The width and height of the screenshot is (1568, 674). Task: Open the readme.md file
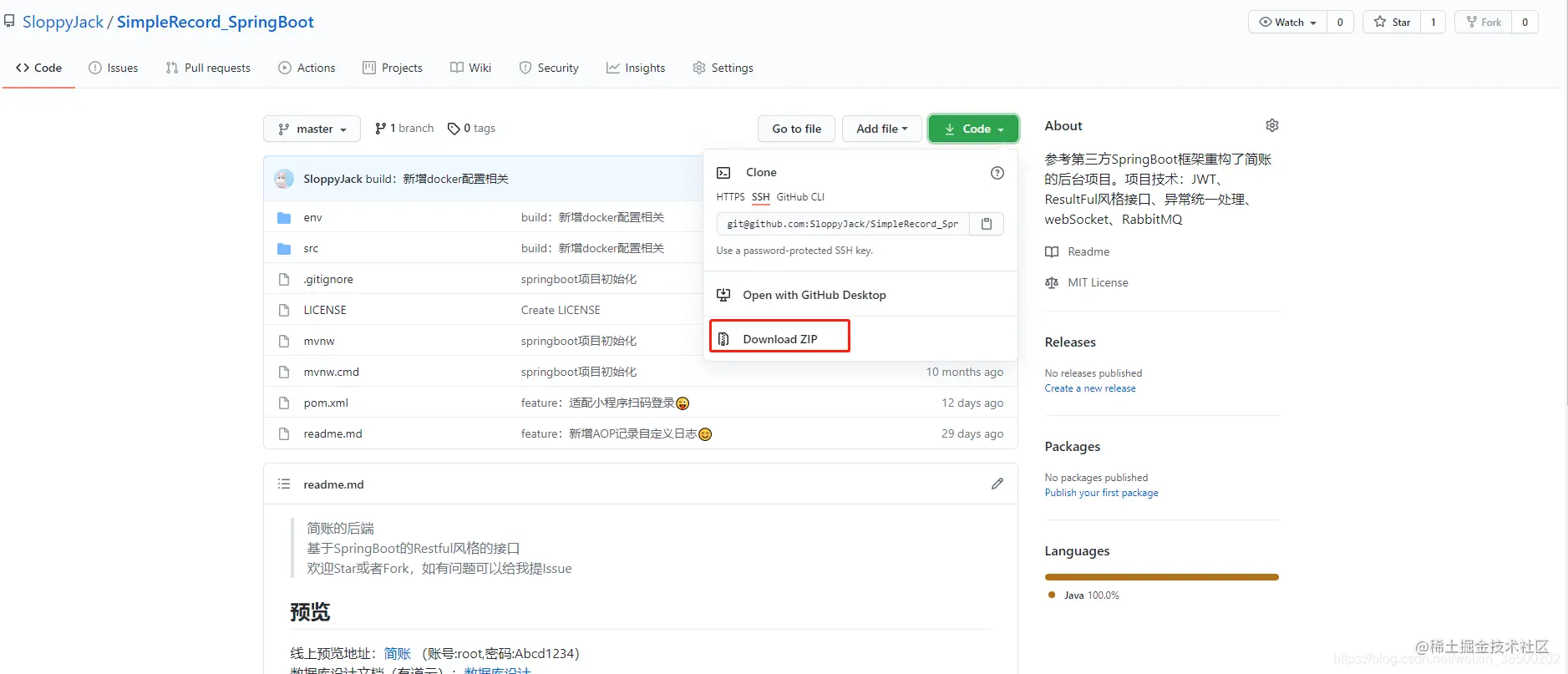pyautogui.click(x=332, y=433)
